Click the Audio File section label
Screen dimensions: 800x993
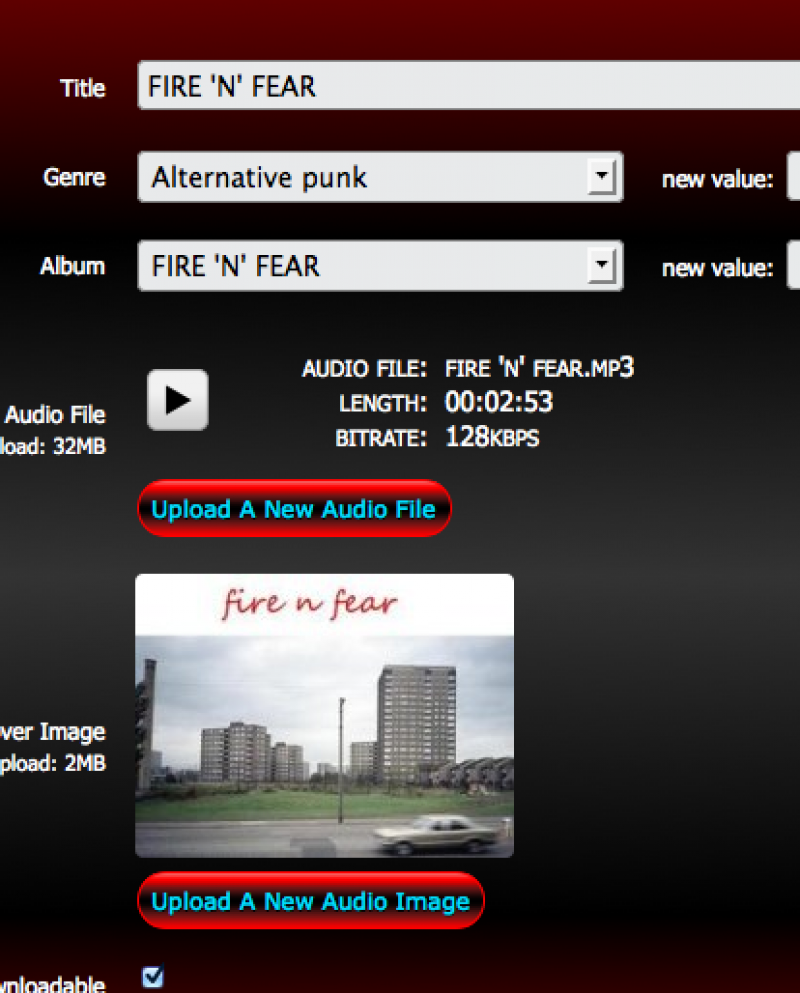[x=55, y=415]
